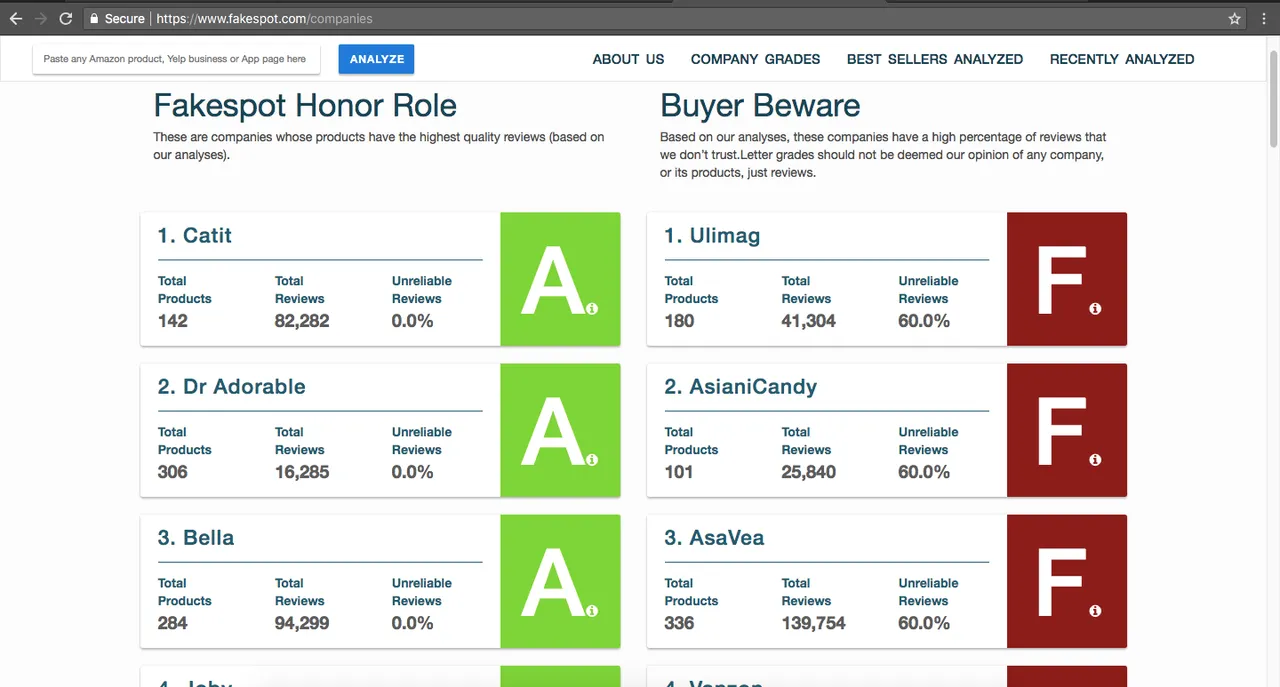This screenshot has width=1280, height=687.
Task: Click AsianiCandy's total reviews 25,840
Action: click(x=809, y=472)
